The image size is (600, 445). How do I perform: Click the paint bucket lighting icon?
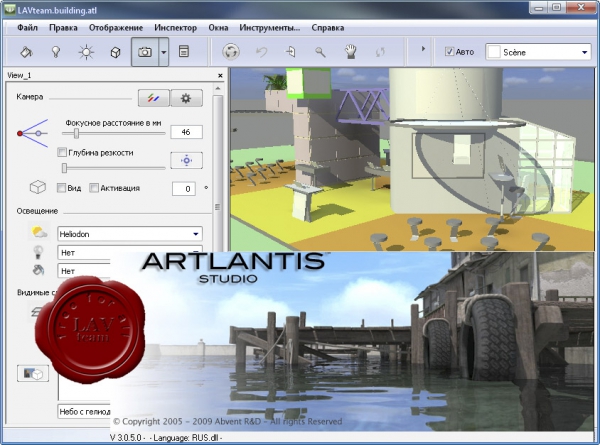(38, 270)
